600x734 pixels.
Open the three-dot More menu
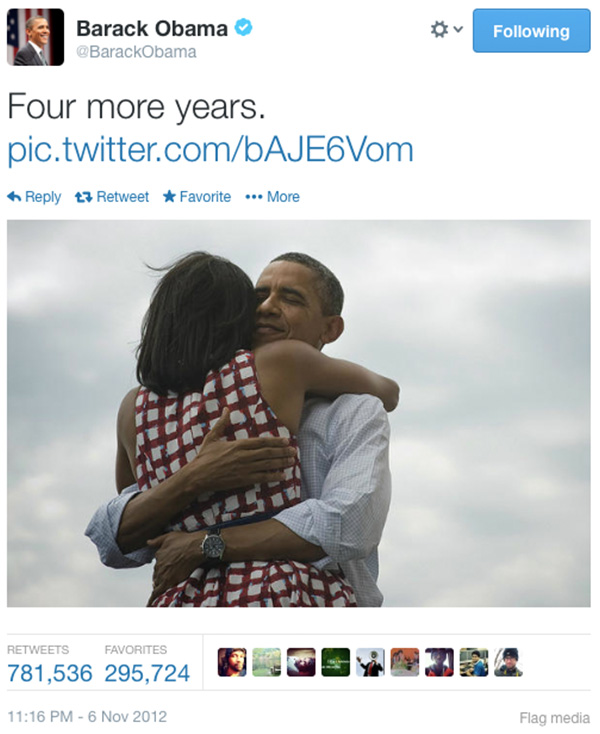tap(272, 197)
